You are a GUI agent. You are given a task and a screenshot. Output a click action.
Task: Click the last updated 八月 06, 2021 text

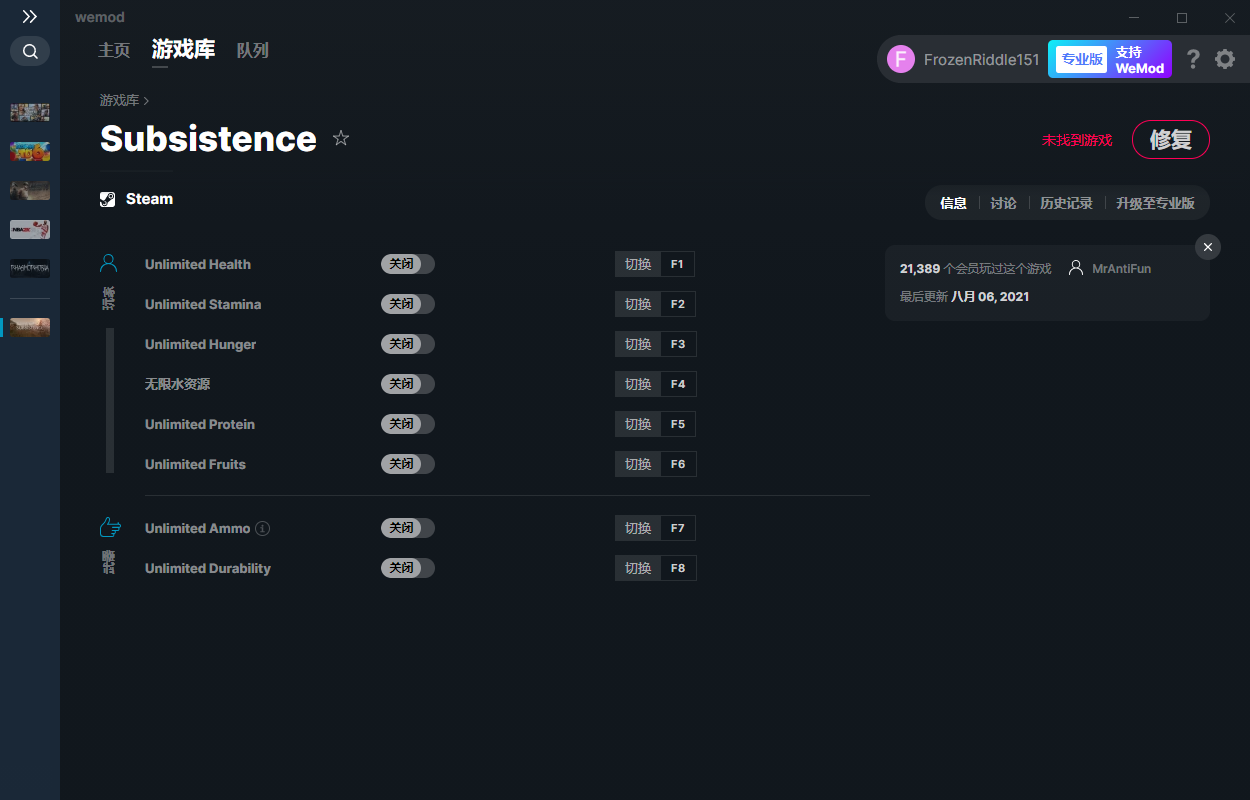[964, 296]
